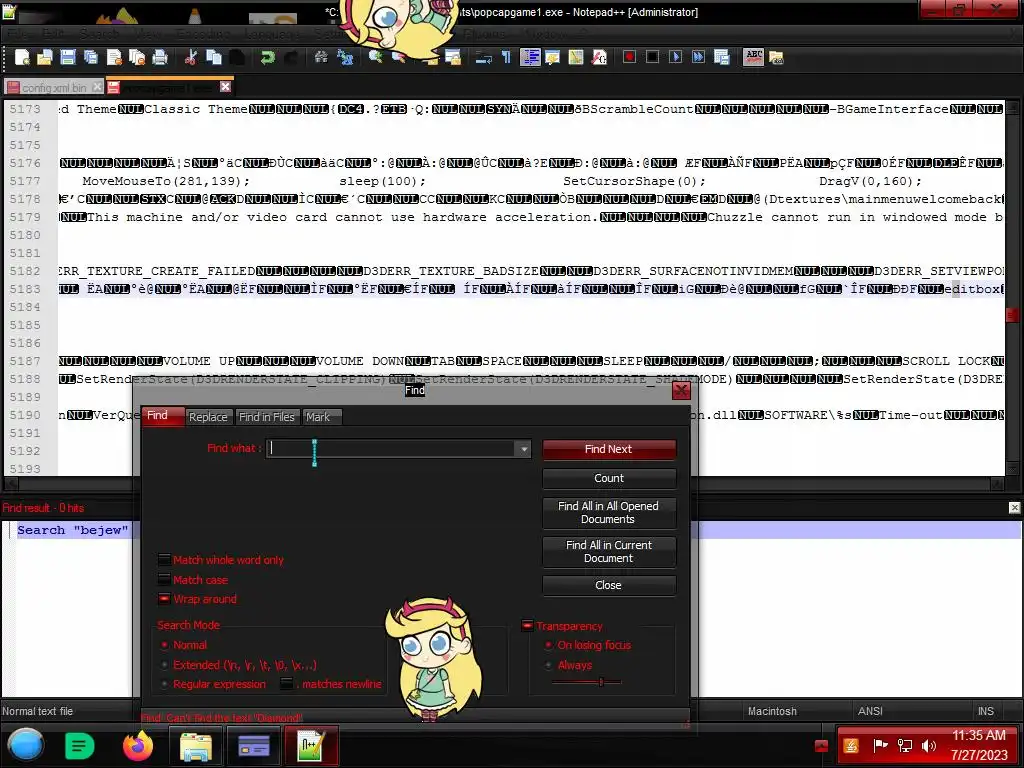Undo with the green arrow icon
1024x768 pixels.
coord(267,57)
